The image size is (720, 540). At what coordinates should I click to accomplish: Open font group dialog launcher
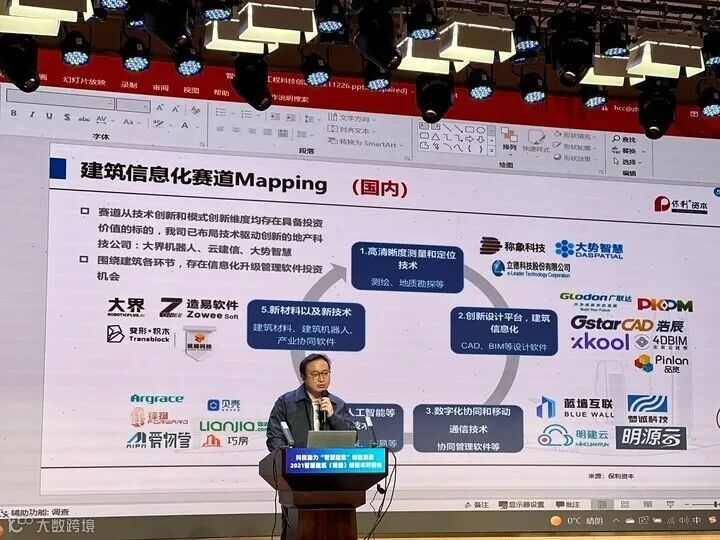pyautogui.click(x=202, y=144)
